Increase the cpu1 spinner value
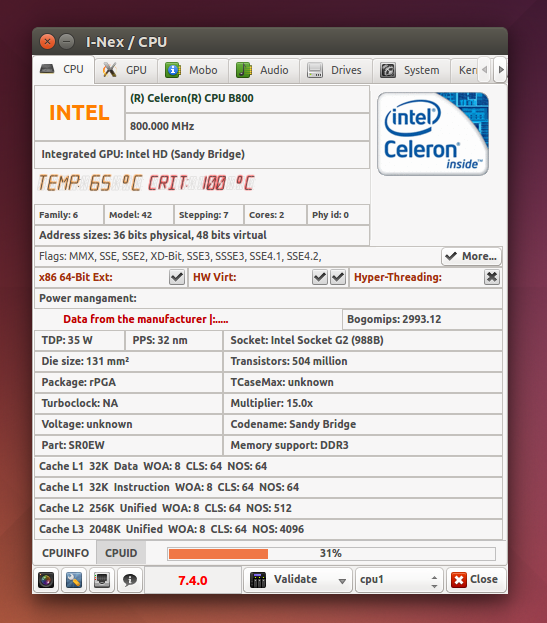547x623 pixels. pyautogui.click(x=434, y=577)
